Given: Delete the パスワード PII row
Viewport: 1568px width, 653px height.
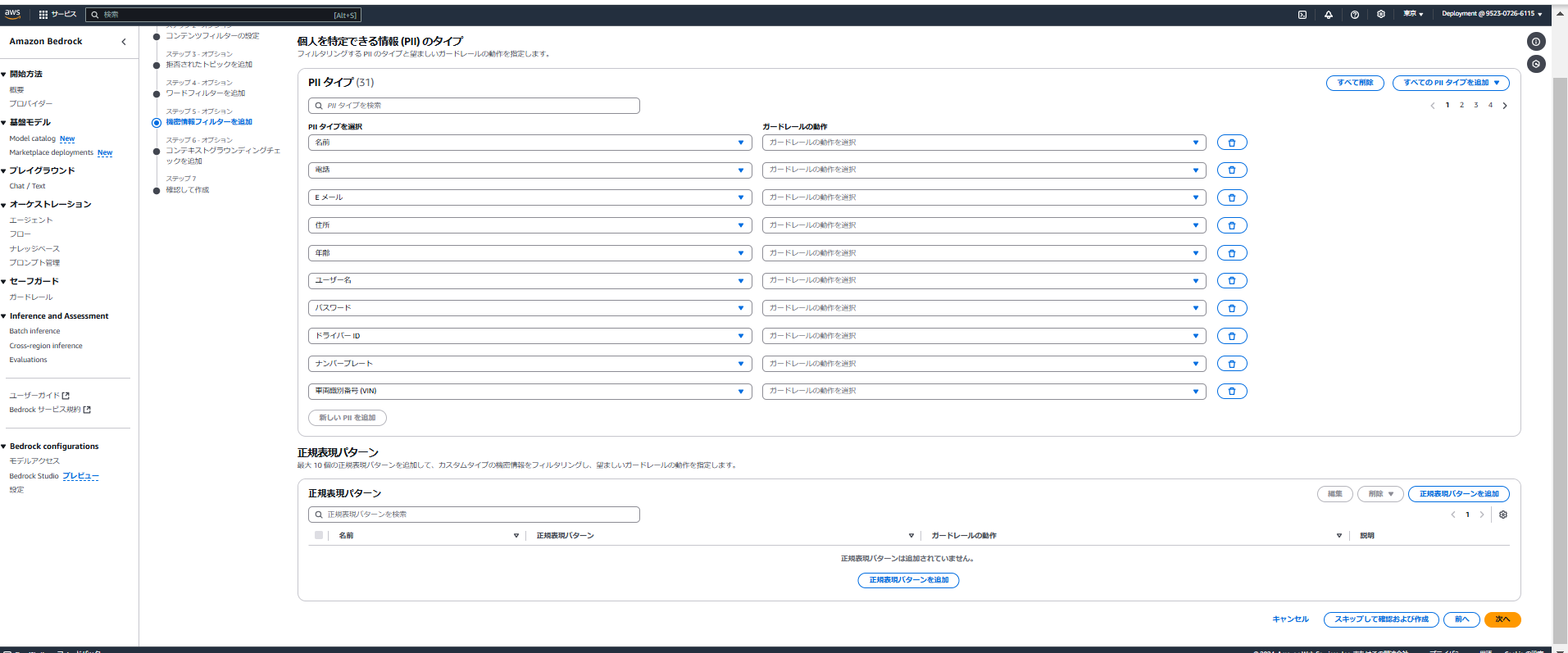Looking at the screenshot, I should (1232, 308).
